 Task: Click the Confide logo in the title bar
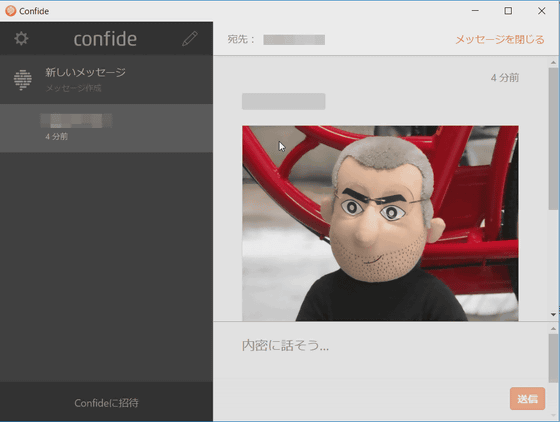[10, 11]
